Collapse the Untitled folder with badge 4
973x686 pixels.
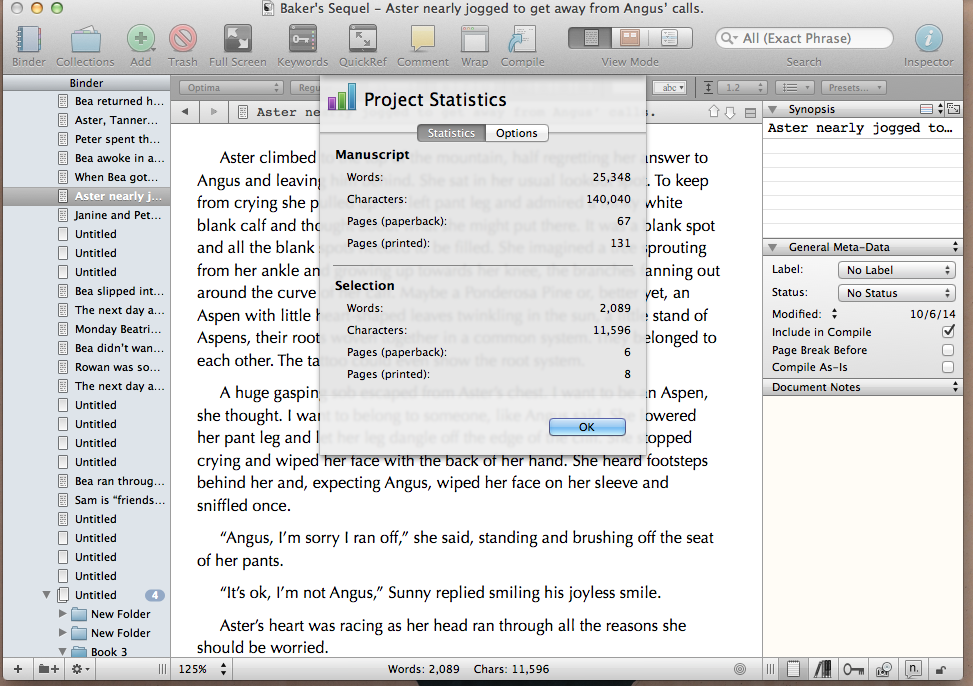tap(47, 595)
